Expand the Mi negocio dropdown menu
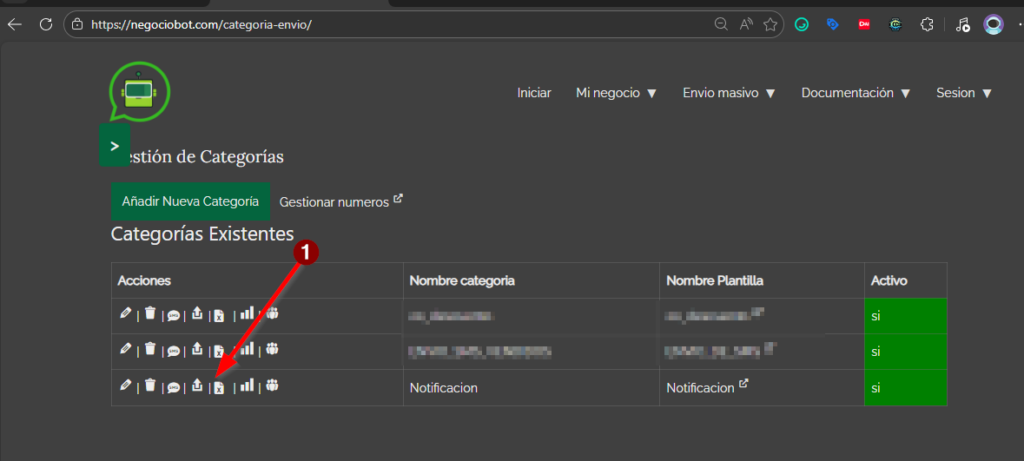1024x461 pixels. 616,93
